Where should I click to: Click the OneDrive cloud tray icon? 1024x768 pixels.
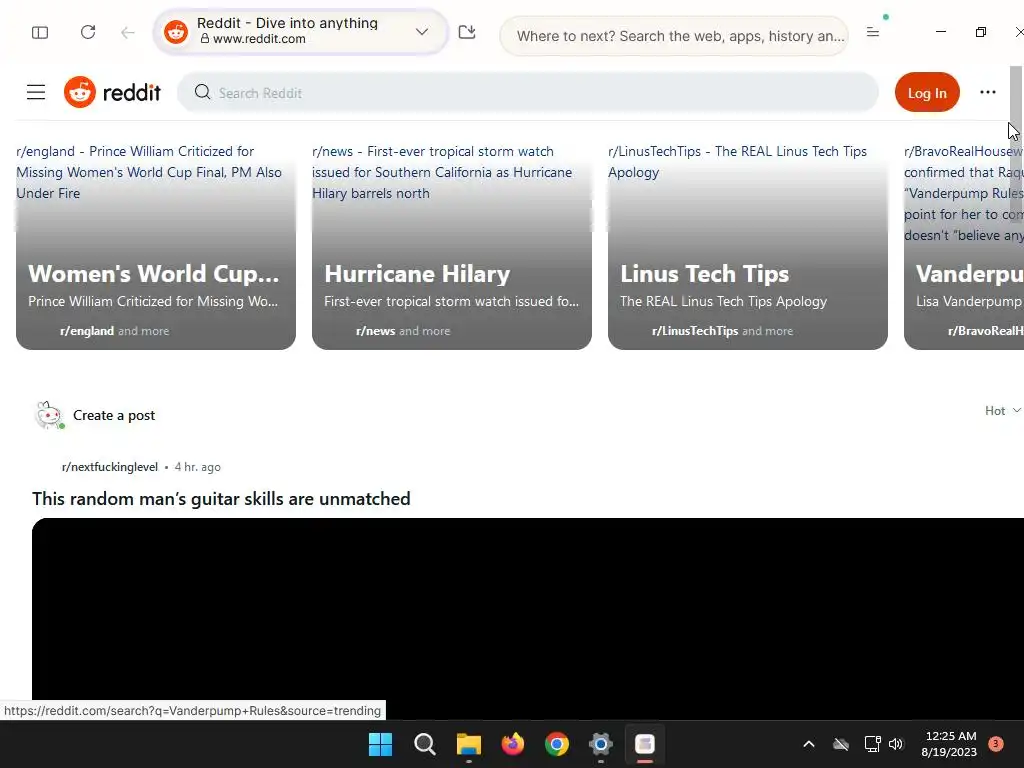pyautogui.click(x=841, y=744)
